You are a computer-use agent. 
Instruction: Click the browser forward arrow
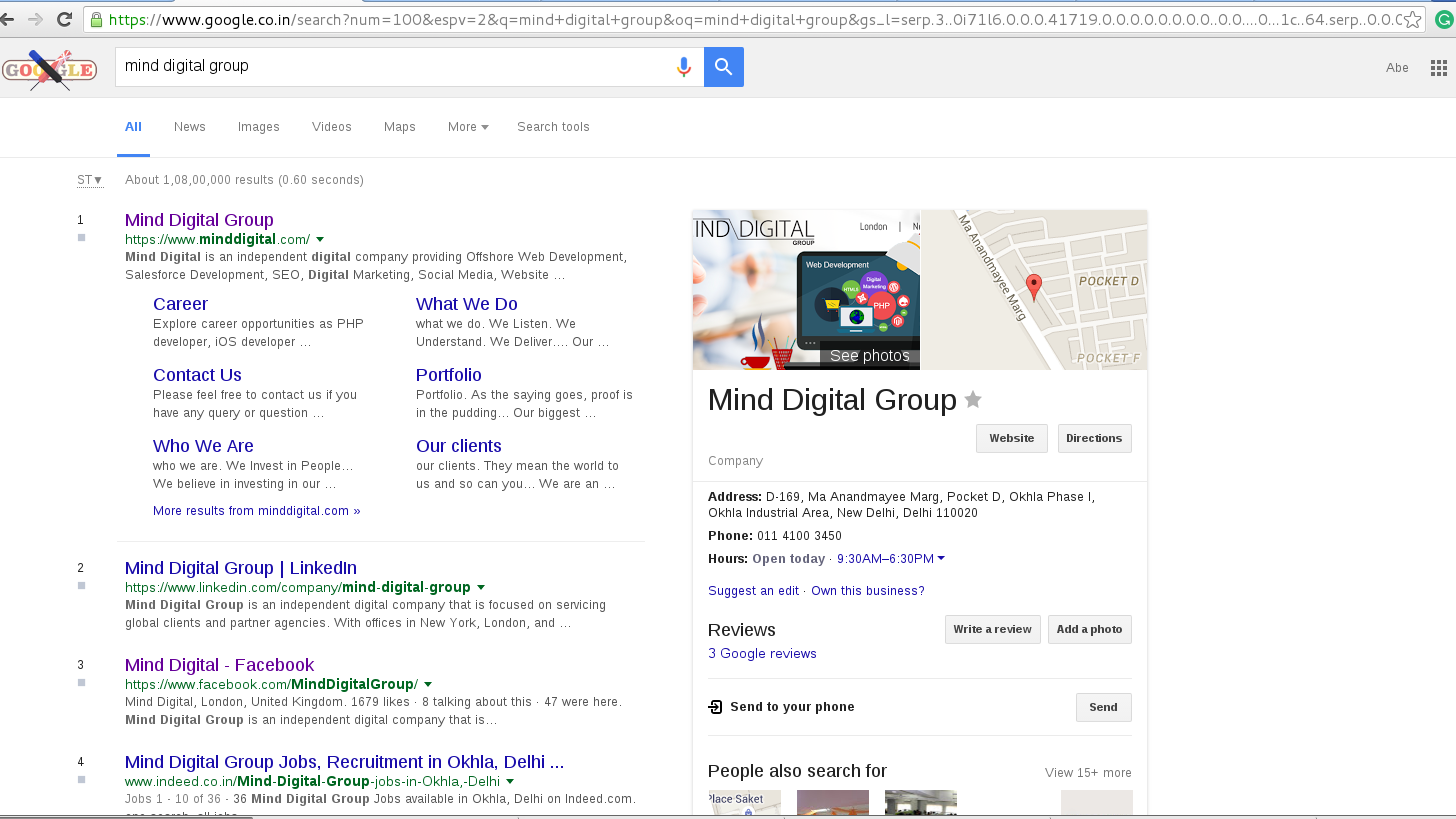pyautogui.click(x=36, y=19)
